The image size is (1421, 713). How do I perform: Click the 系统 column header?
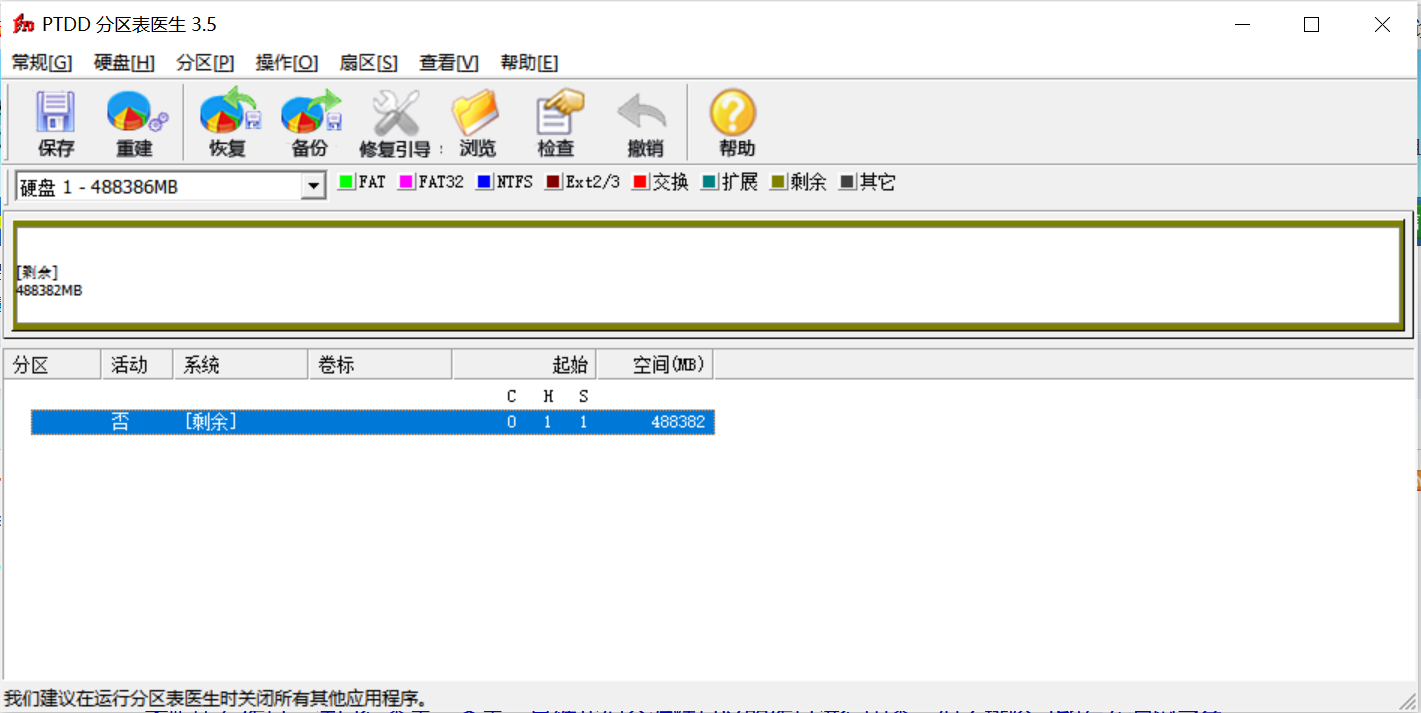tap(240, 365)
